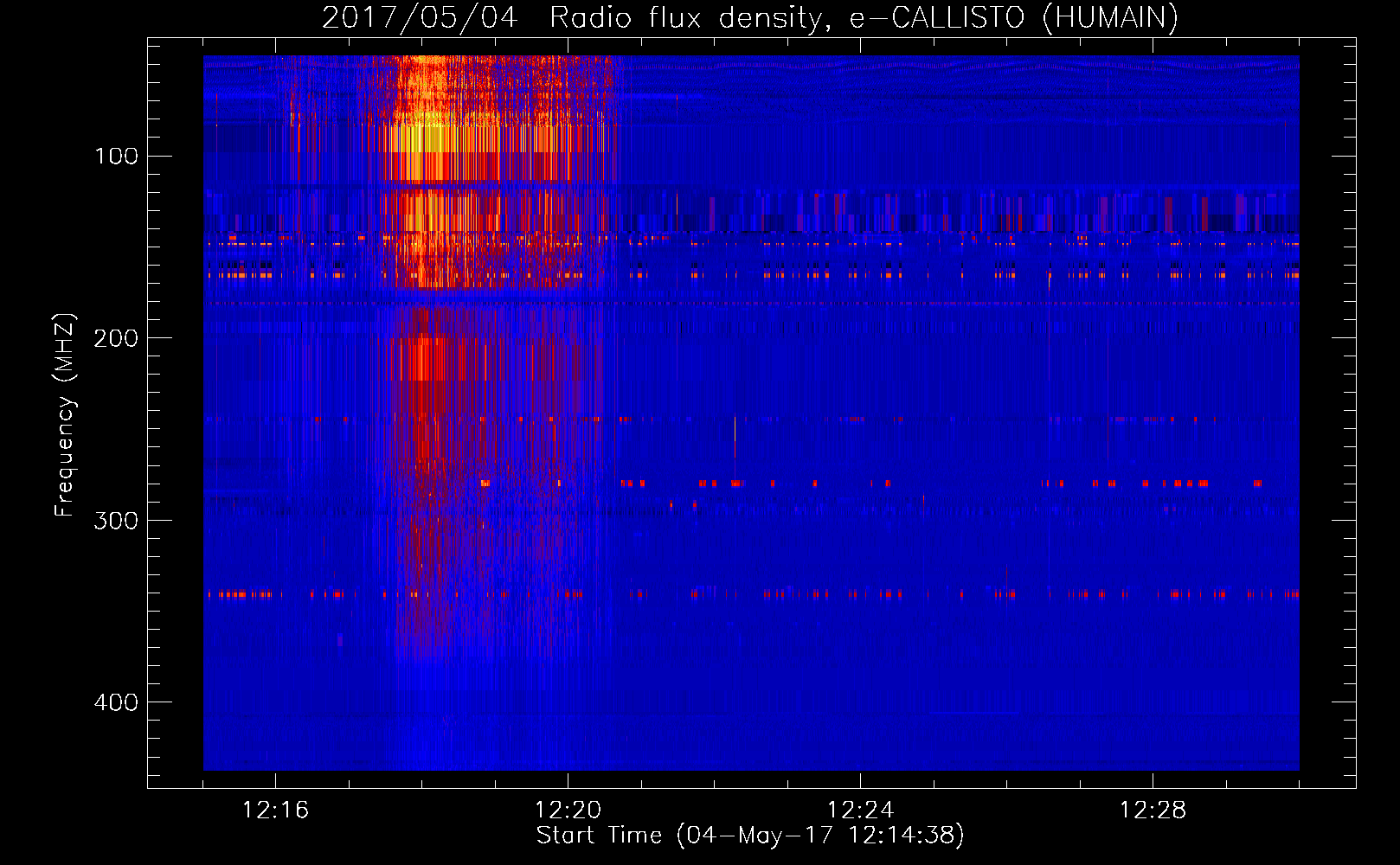This screenshot has width=1400, height=865.
Task: Click the 400 frequency tick label
Action: (x=117, y=702)
